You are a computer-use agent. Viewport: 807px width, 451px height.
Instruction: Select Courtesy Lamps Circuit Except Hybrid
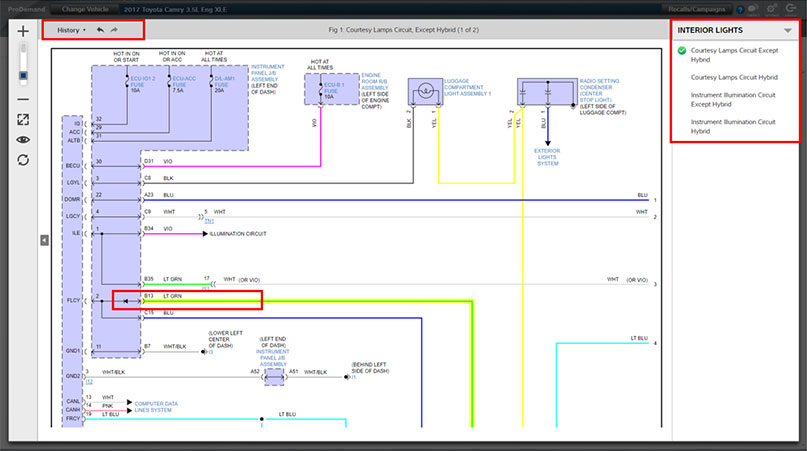point(734,55)
